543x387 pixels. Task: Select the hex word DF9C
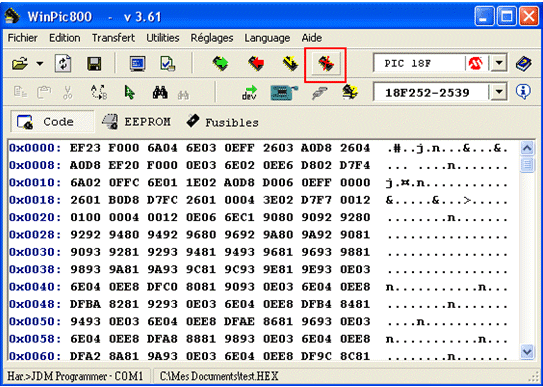316,356
